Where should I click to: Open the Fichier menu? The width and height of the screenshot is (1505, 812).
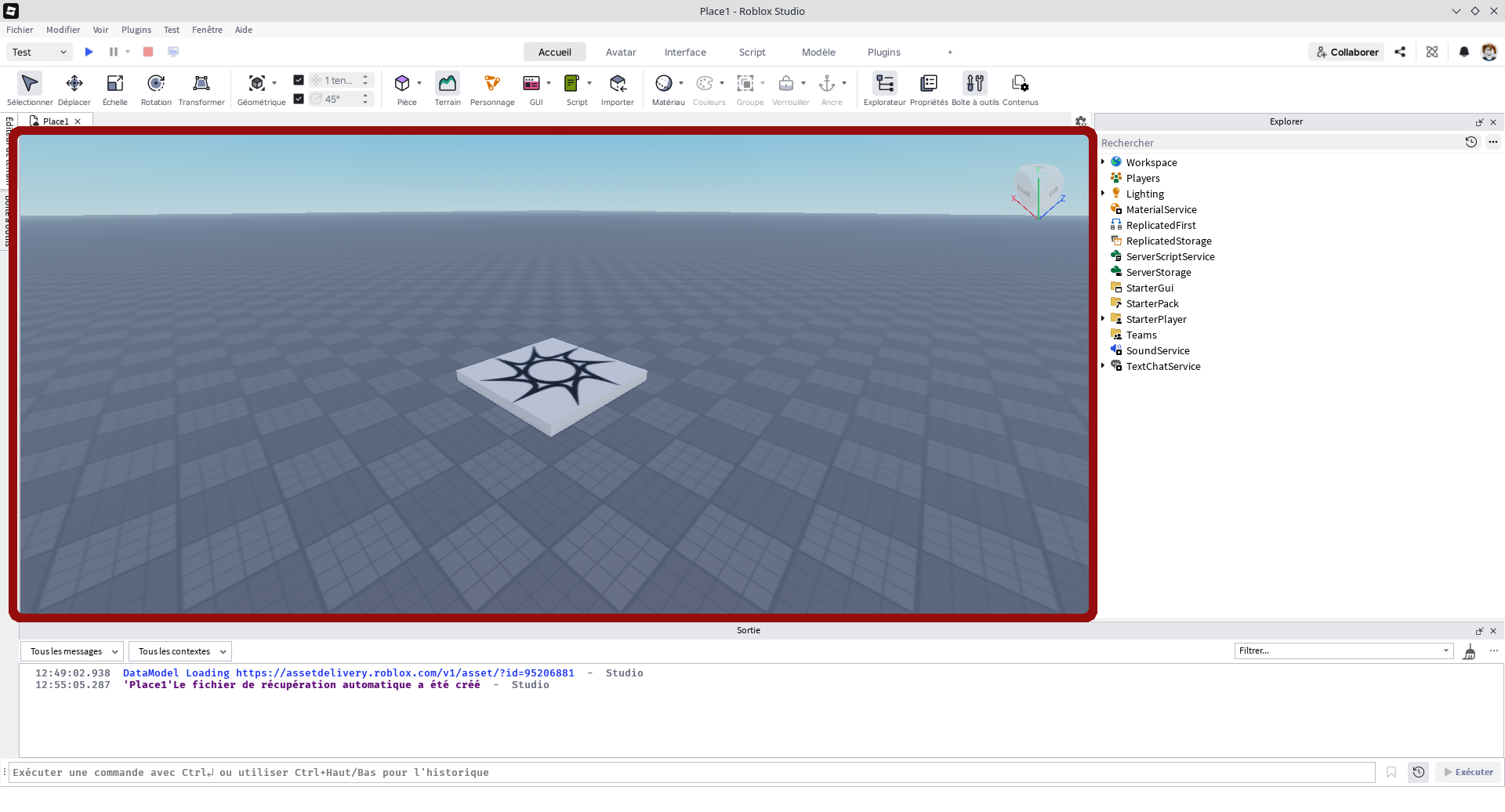point(20,30)
